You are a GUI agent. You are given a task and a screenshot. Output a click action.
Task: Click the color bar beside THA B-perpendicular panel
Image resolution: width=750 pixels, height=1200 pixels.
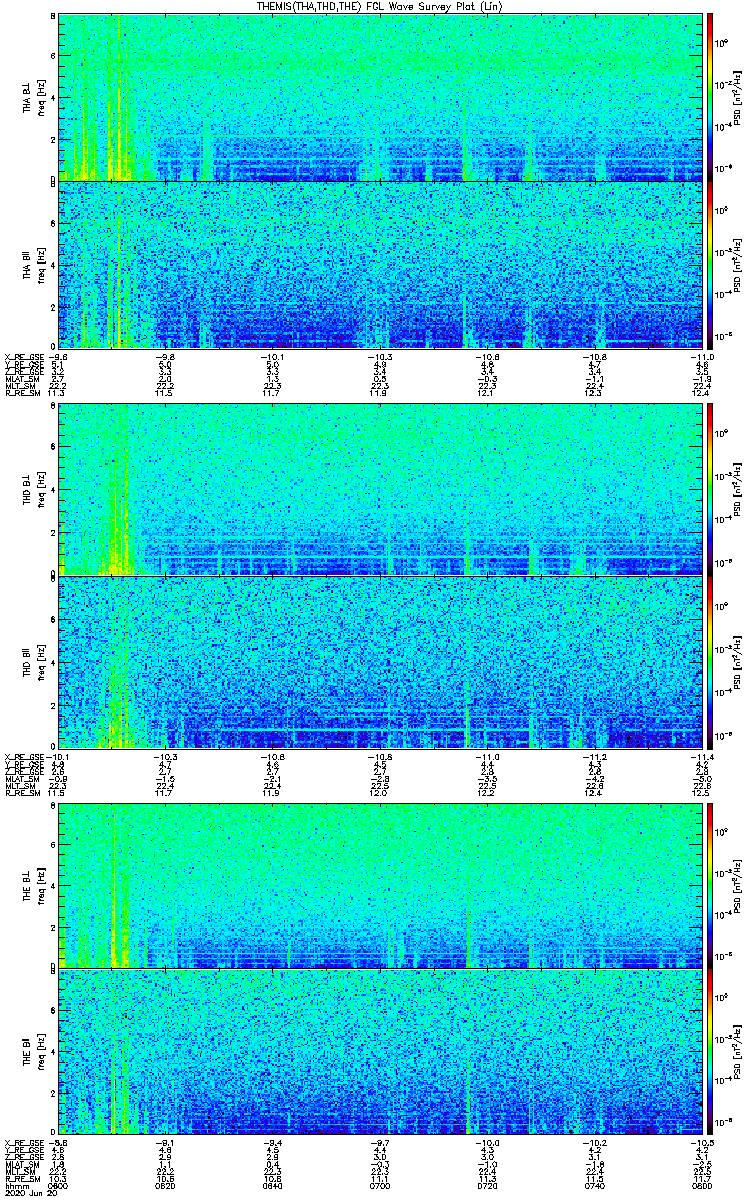coord(711,97)
